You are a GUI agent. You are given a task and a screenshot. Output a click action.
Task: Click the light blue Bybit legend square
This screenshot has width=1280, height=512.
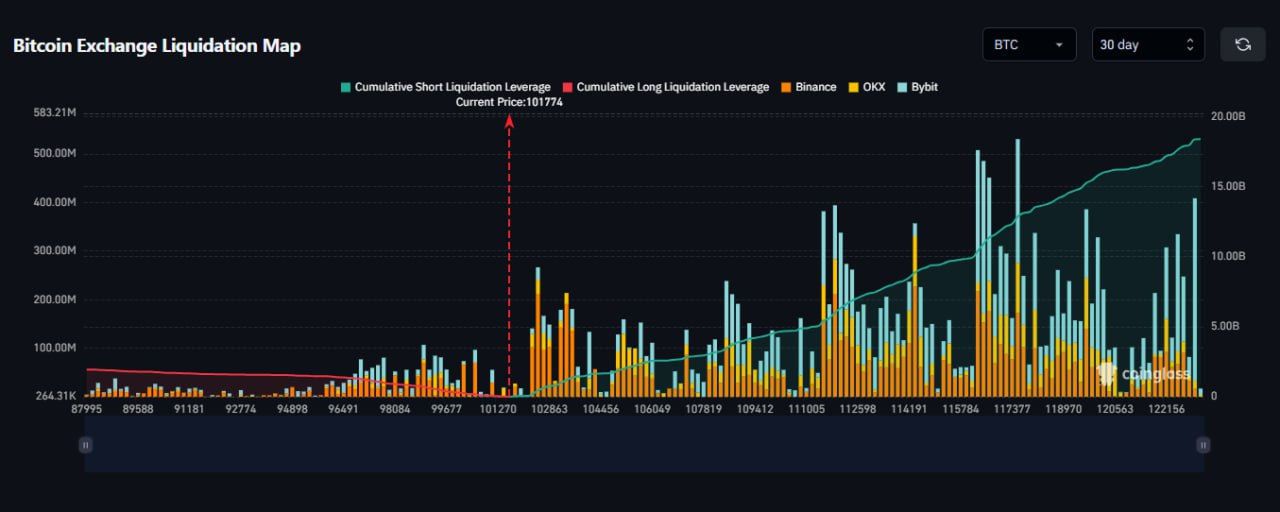point(901,87)
